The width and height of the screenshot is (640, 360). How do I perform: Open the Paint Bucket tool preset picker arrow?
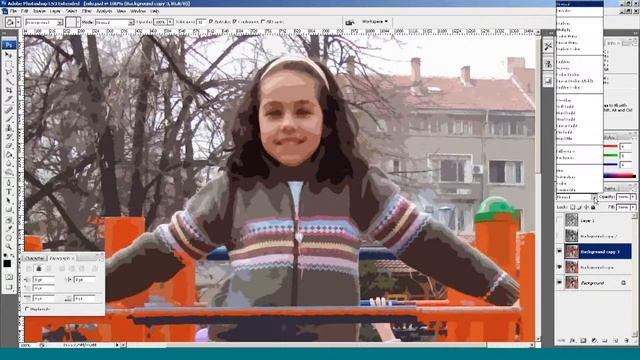(x=18, y=22)
